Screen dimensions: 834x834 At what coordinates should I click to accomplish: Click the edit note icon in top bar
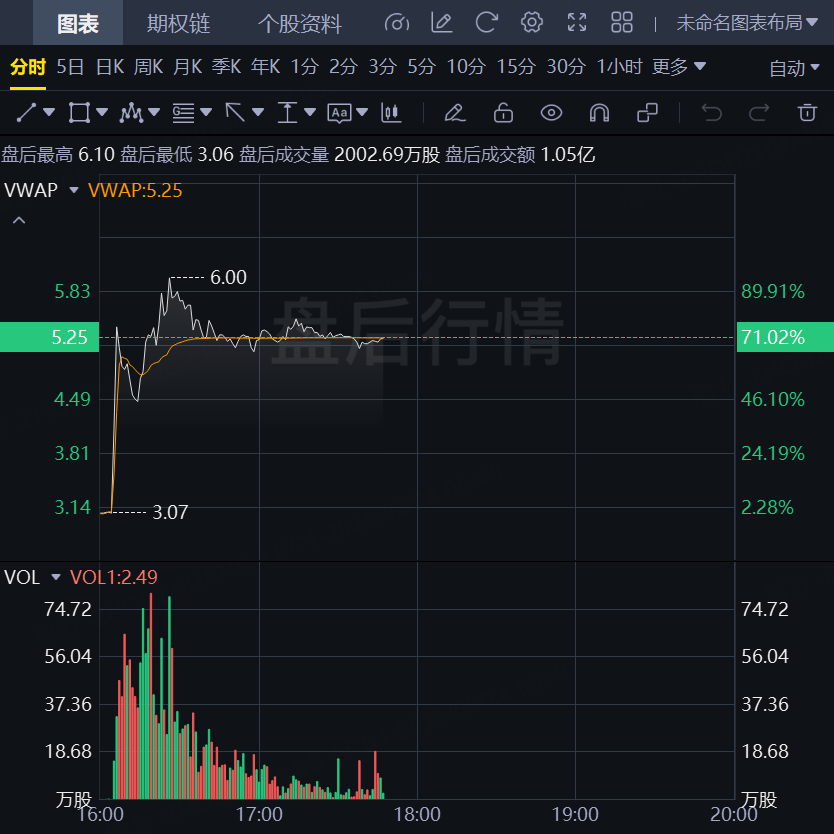(441, 23)
